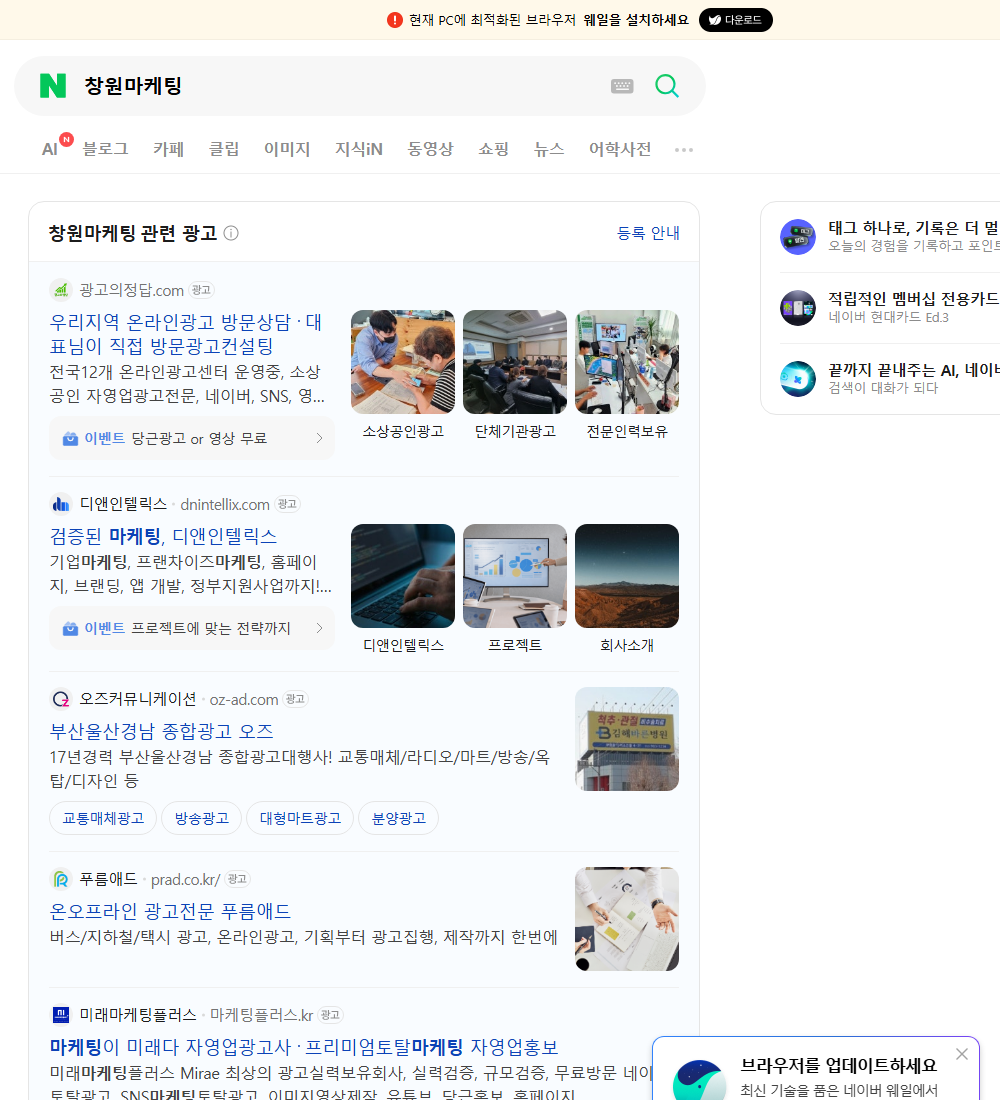Open the 전문인력보유 thumbnail
The width and height of the screenshot is (1000, 1100).
(x=627, y=362)
